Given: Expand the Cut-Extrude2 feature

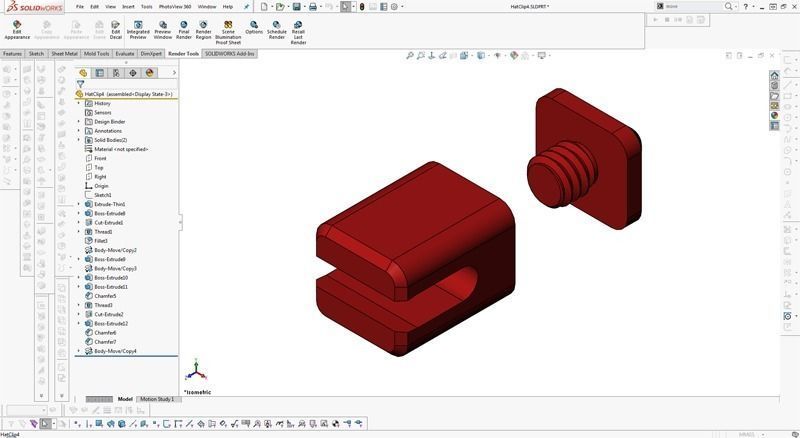Looking at the screenshot, I should click(x=79, y=314).
